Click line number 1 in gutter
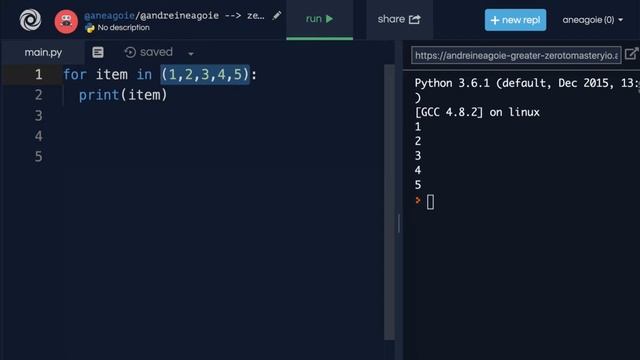Screen dimensions: 640x360 38,74
